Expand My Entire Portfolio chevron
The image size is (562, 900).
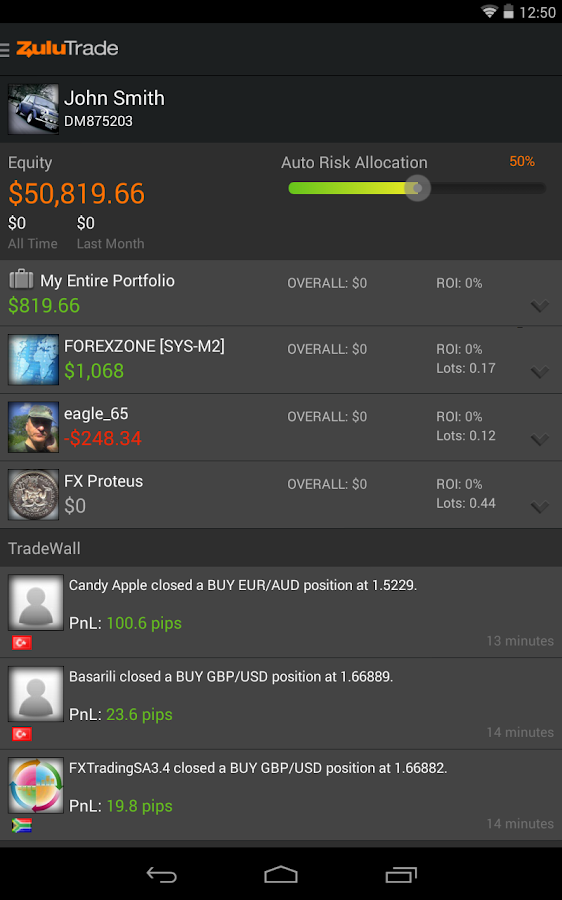click(540, 306)
